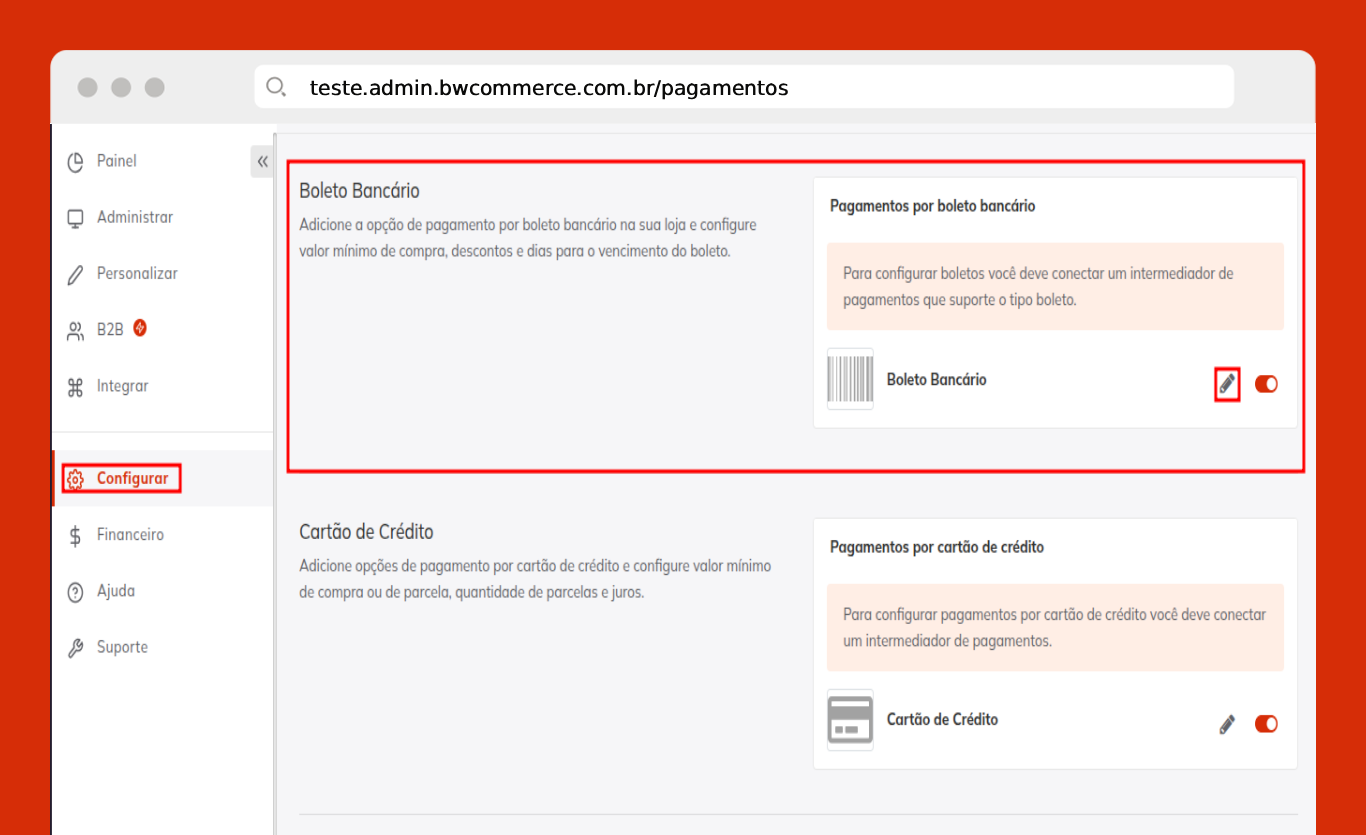
Task: Click the Cartão de Crédito card thumbnail
Action: click(850, 720)
